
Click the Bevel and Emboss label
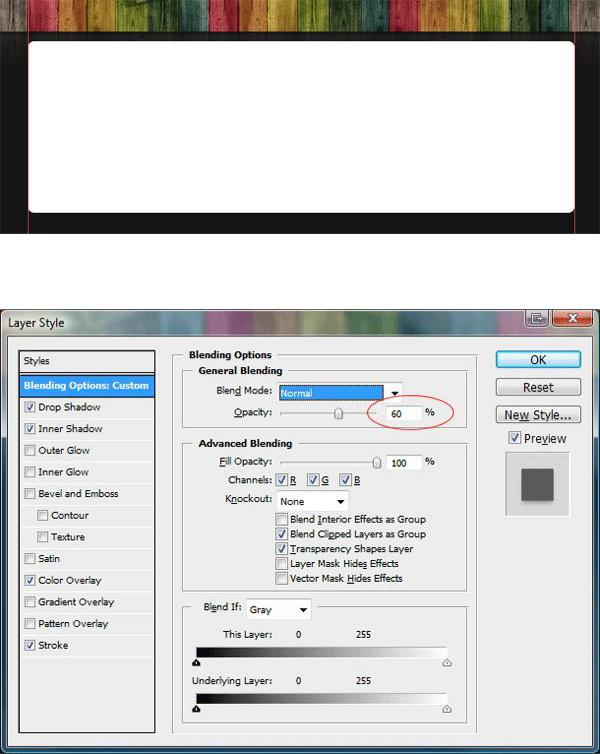pos(78,493)
